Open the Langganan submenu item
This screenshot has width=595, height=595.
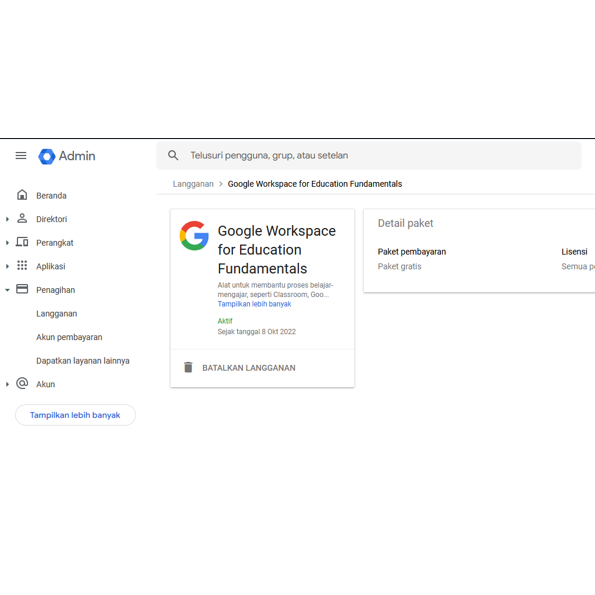57,314
